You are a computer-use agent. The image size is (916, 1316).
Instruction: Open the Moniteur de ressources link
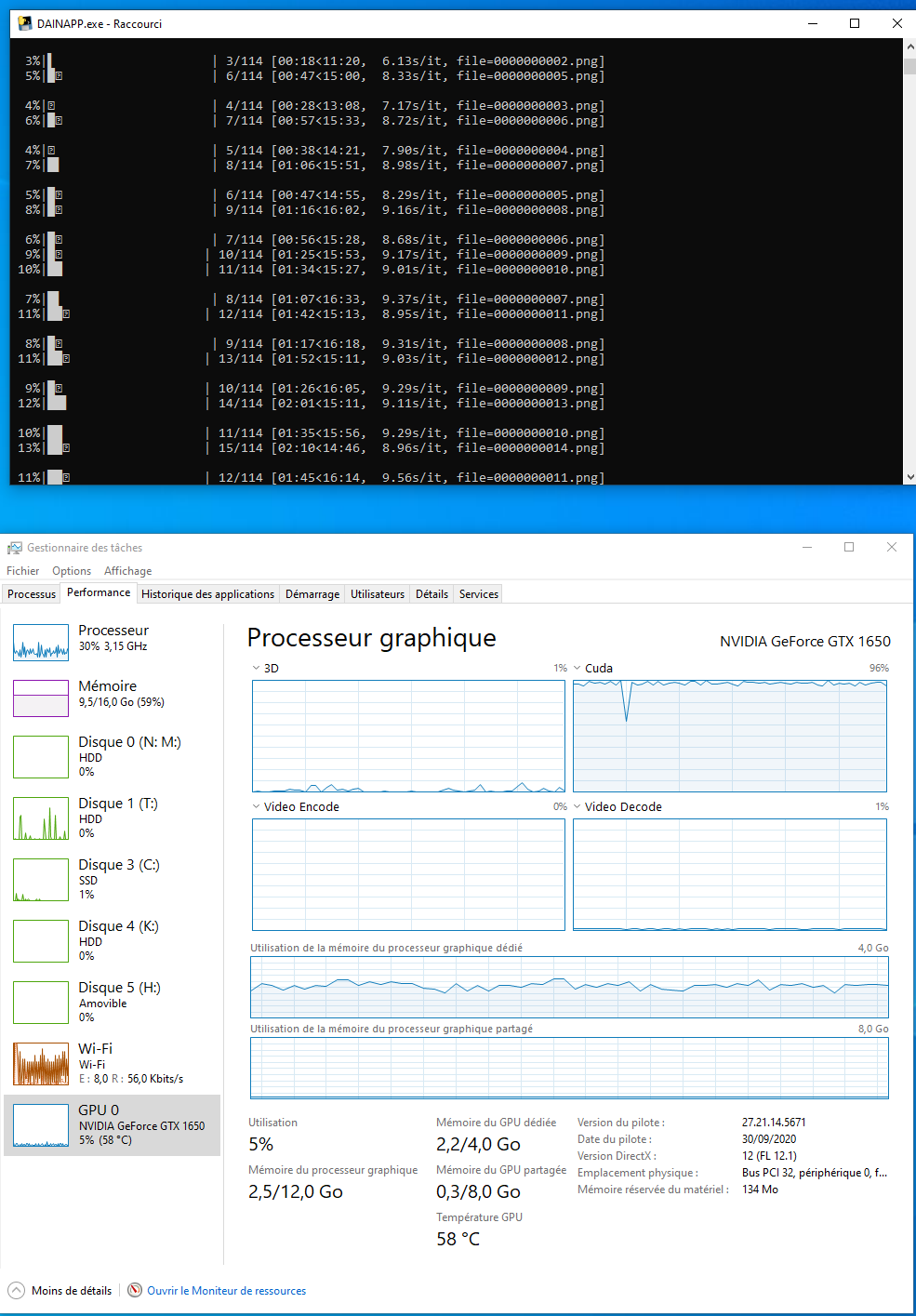pos(226,1290)
